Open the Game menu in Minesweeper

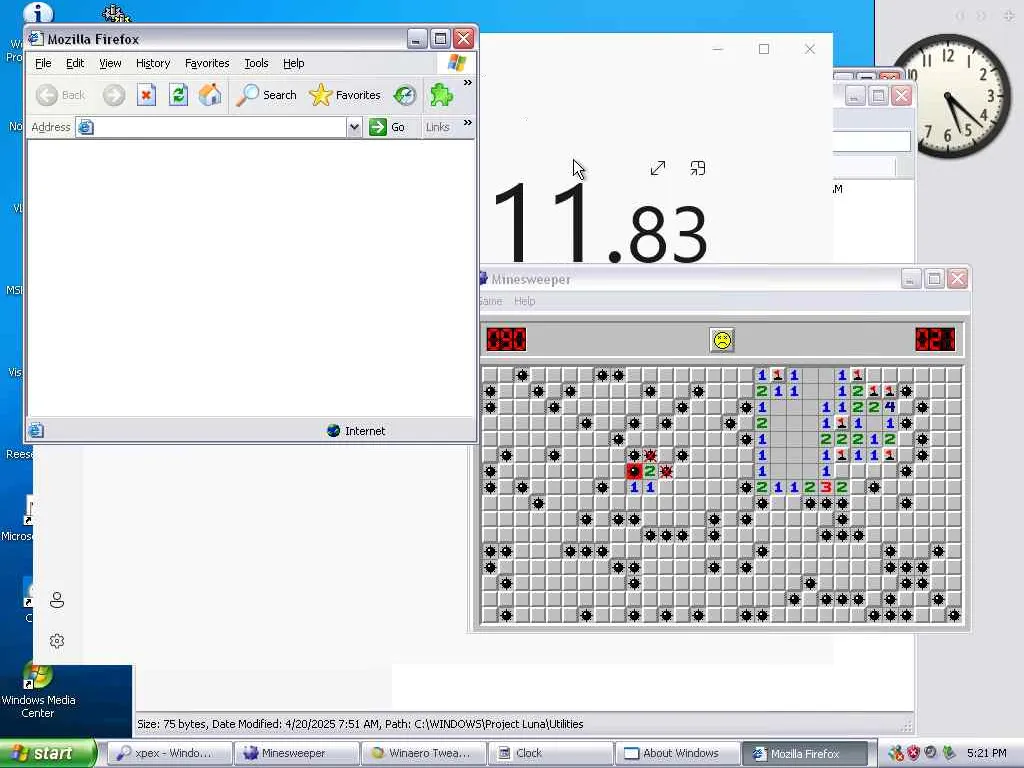(490, 301)
